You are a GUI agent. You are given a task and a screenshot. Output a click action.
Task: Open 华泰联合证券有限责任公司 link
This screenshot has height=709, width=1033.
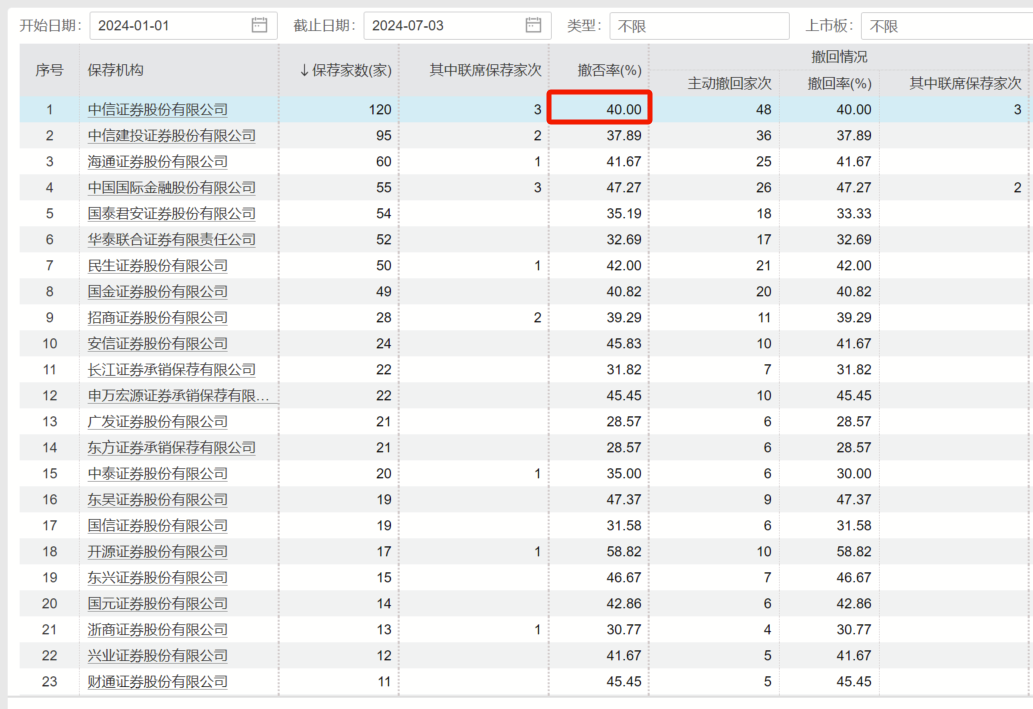tap(171, 240)
